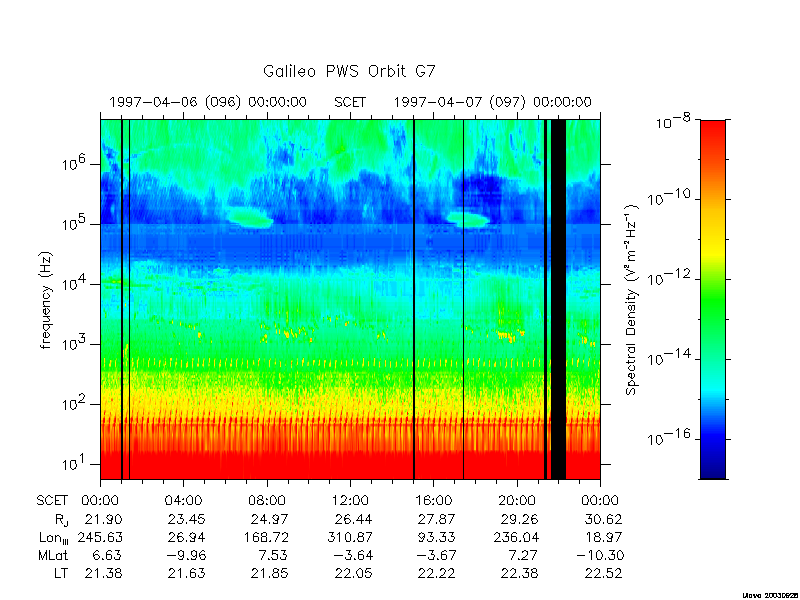Image resolution: width=800 pixels, height=600 pixels.
Task: Click the LT value 22.05
Action: click(x=354, y=573)
